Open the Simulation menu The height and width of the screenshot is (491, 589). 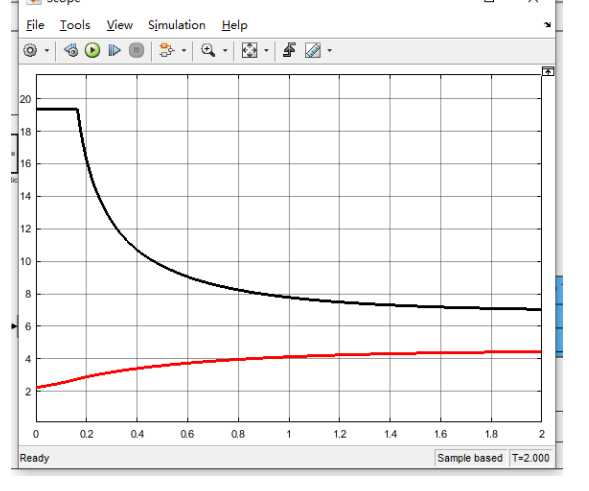click(x=177, y=25)
